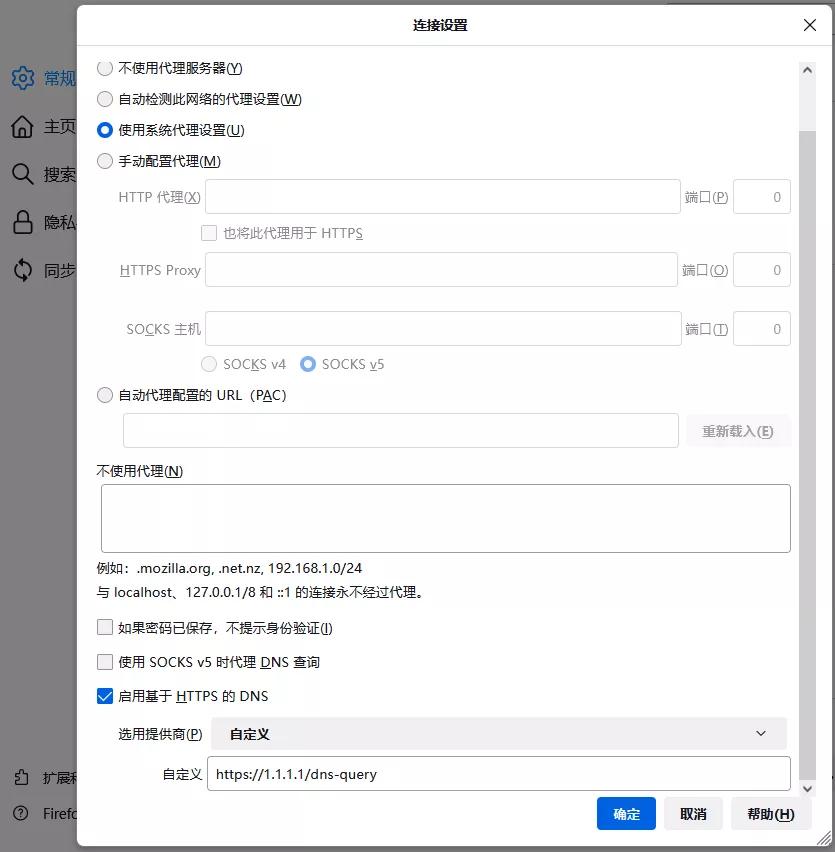
Task: Enable 使用 SOCKS v5 时代理 DNS 查询
Action: pos(105,661)
